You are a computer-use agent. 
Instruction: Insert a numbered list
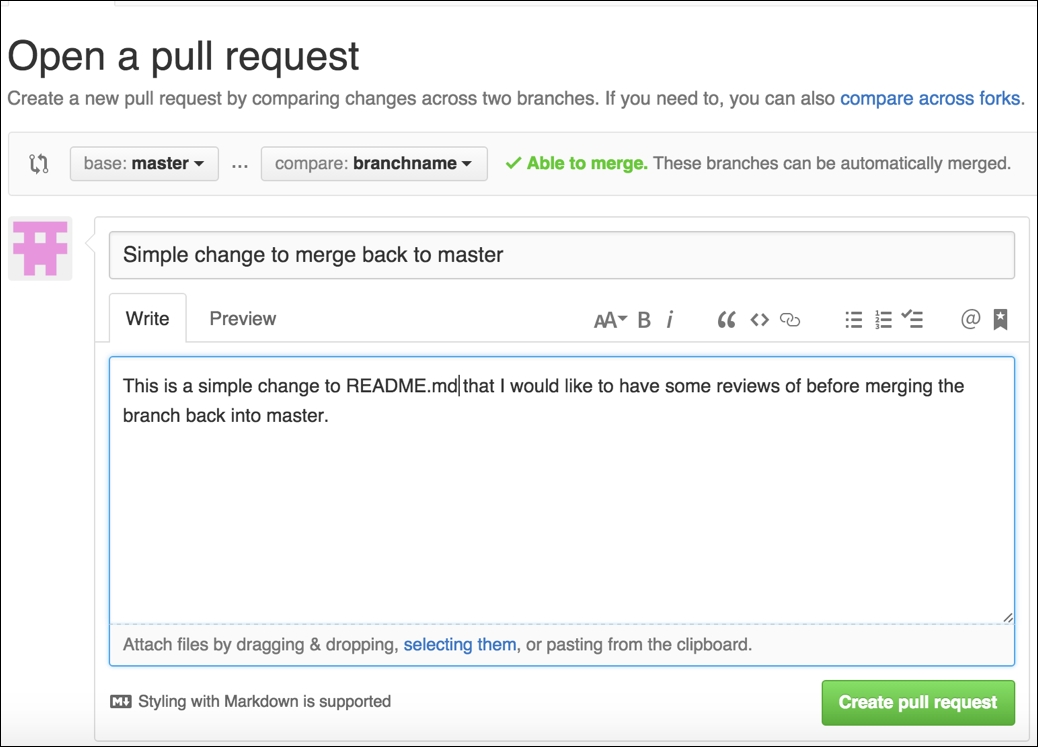[882, 320]
